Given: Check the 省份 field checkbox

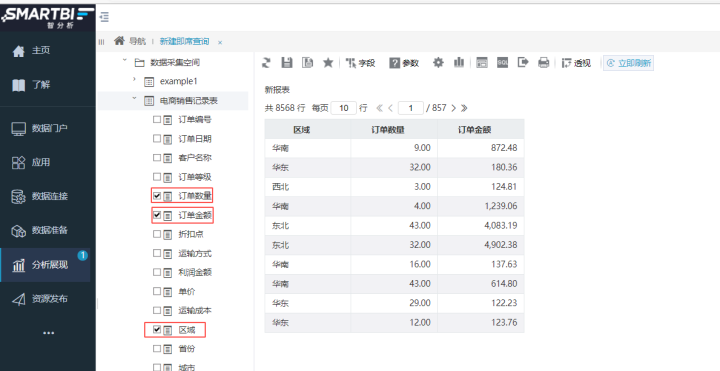Looking at the screenshot, I should click(157, 349).
